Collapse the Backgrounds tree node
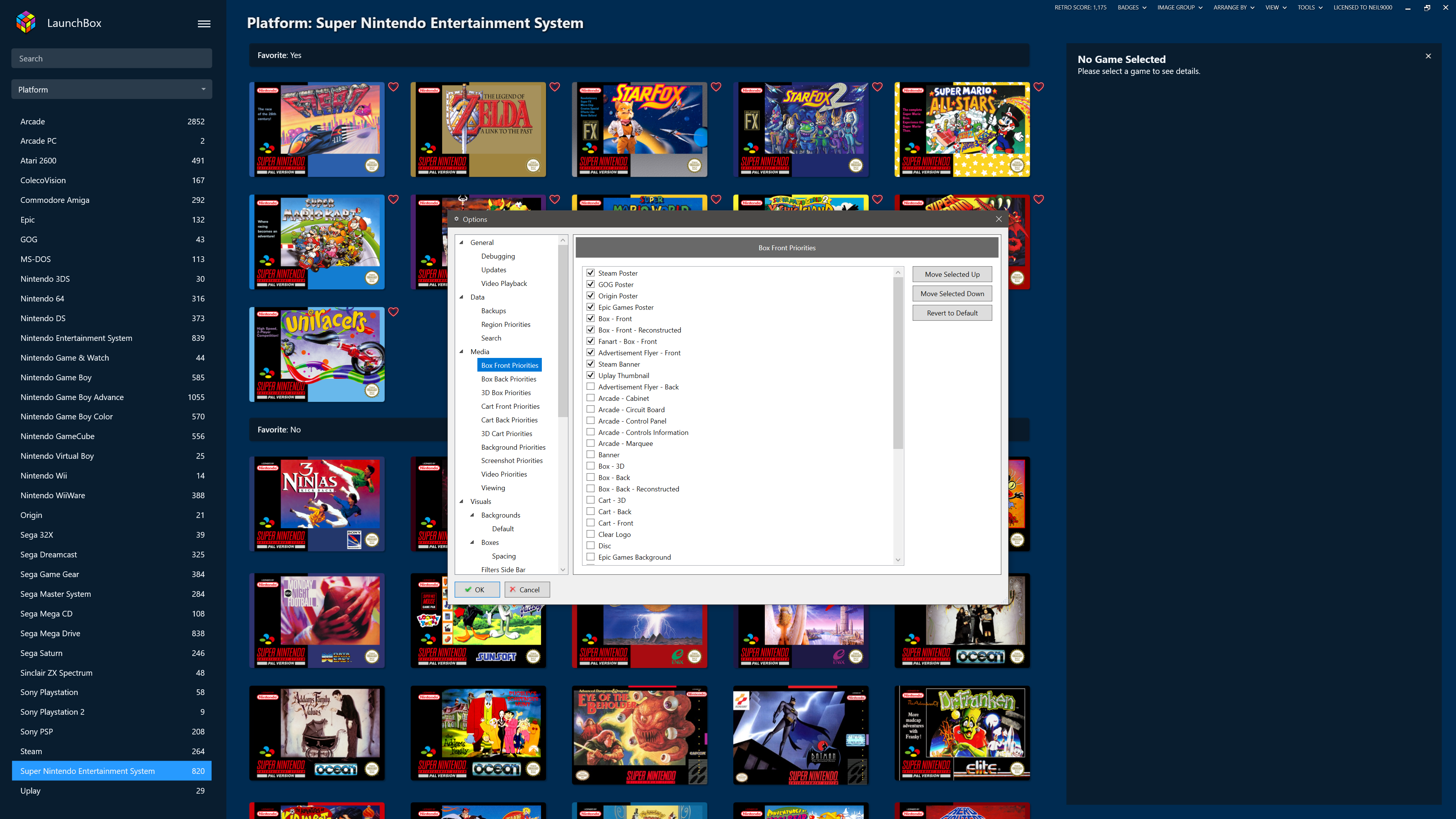Viewport: 1456px width, 819px height. click(x=472, y=515)
